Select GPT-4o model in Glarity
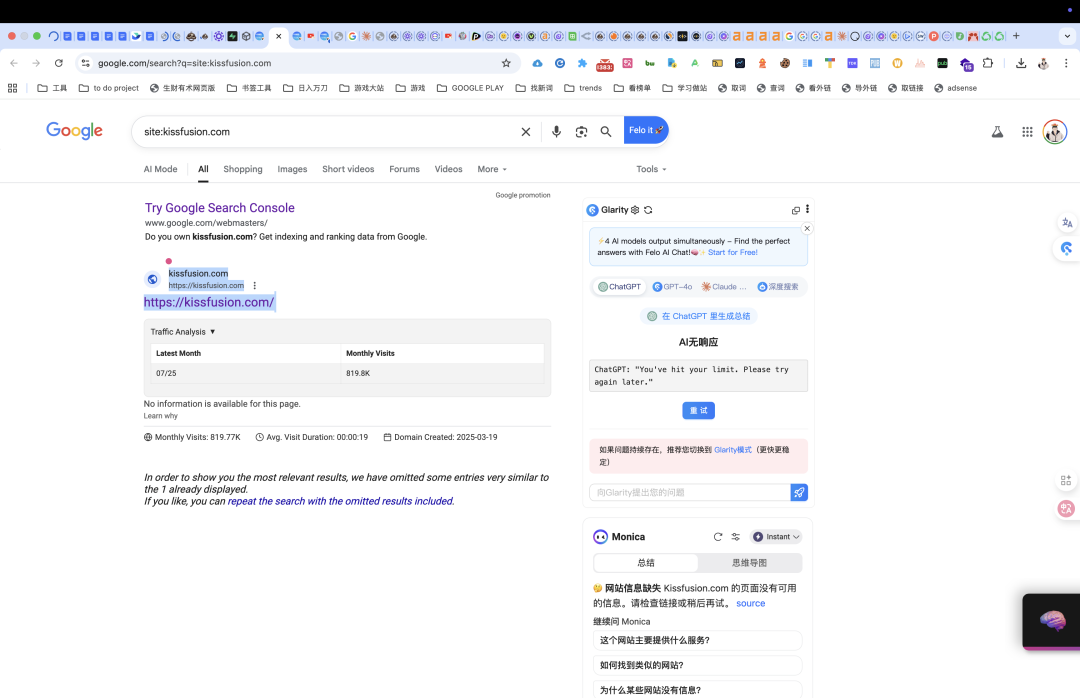Viewport: 1080px width, 698px height. coord(672,287)
